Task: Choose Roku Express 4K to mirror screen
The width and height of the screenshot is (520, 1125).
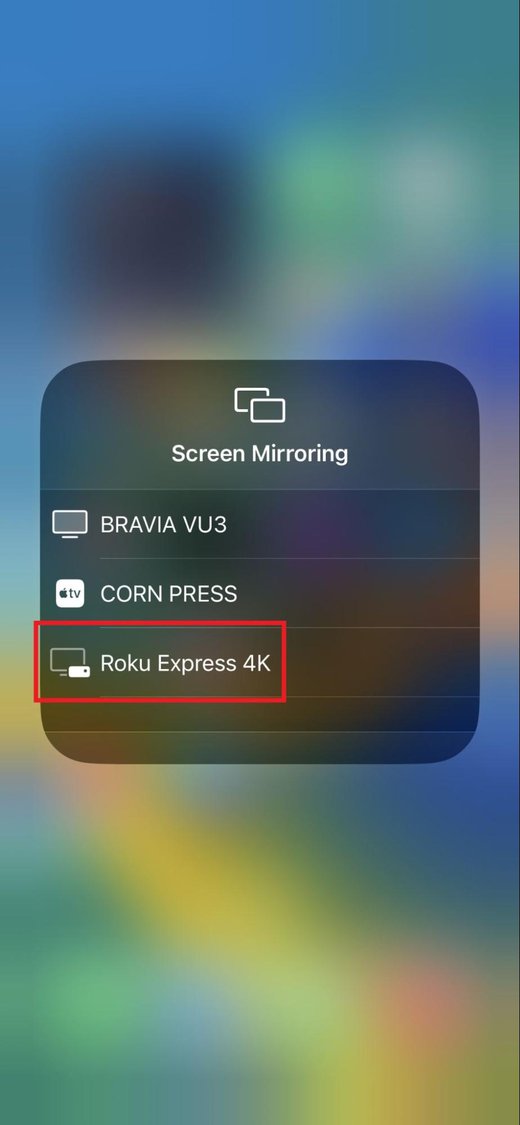Action: (x=260, y=662)
